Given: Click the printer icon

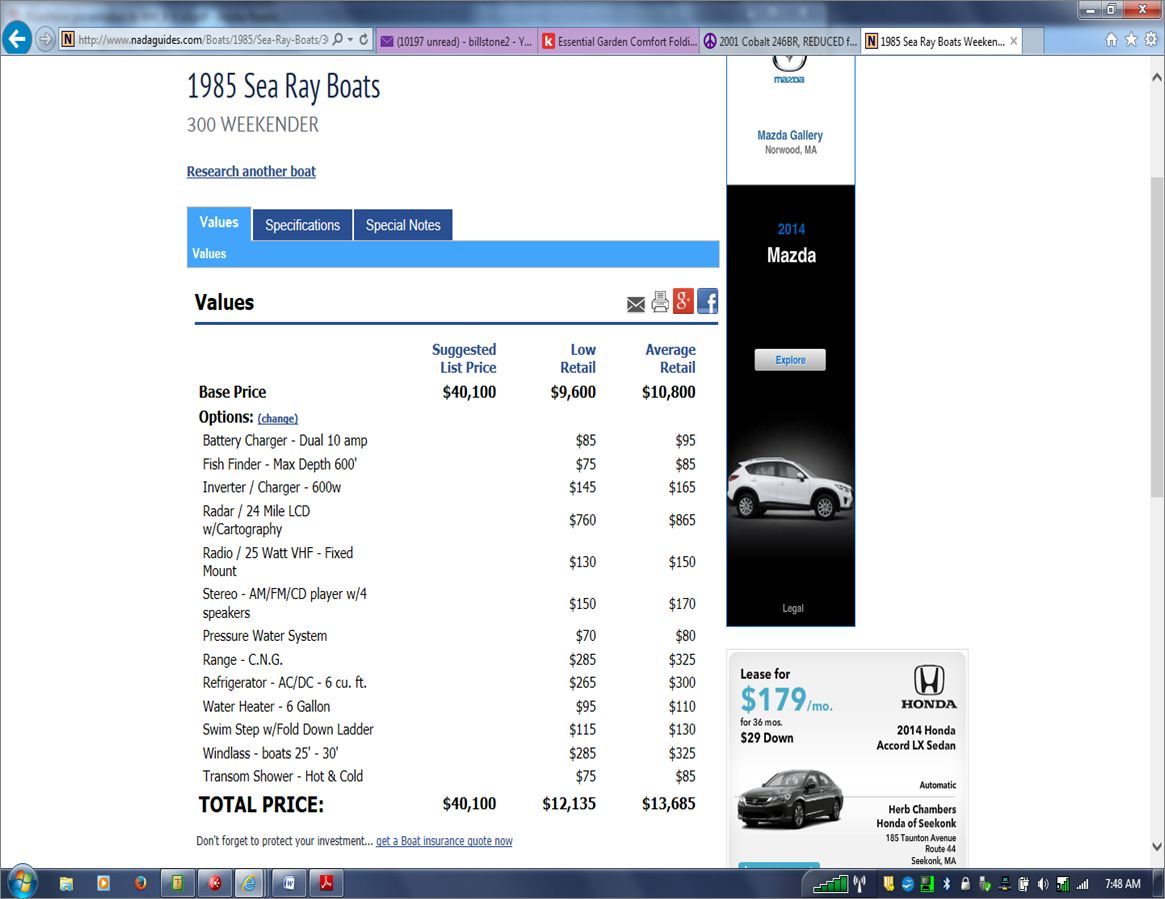Looking at the screenshot, I should point(660,302).
